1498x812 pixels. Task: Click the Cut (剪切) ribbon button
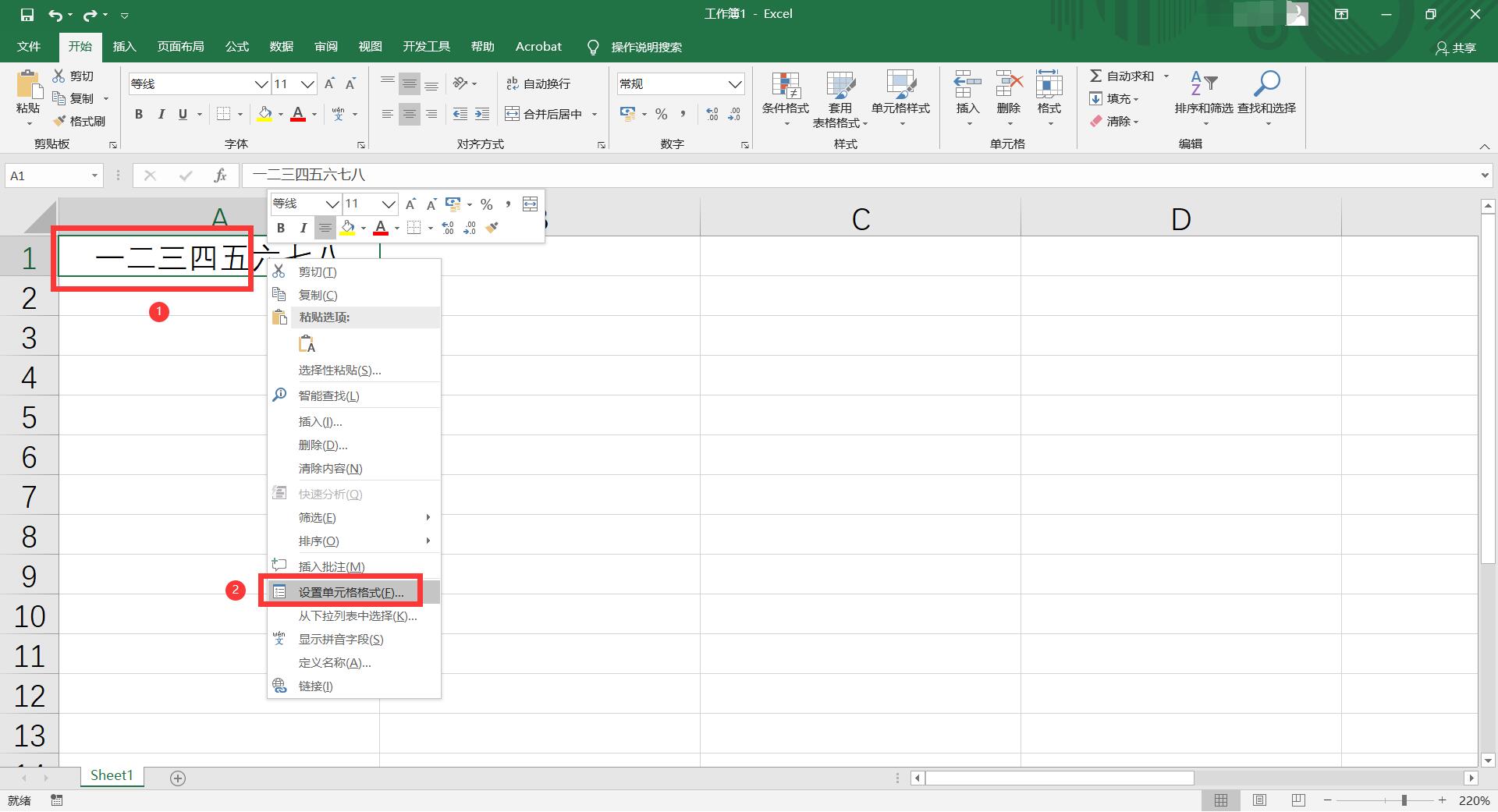tap(73, 76)
